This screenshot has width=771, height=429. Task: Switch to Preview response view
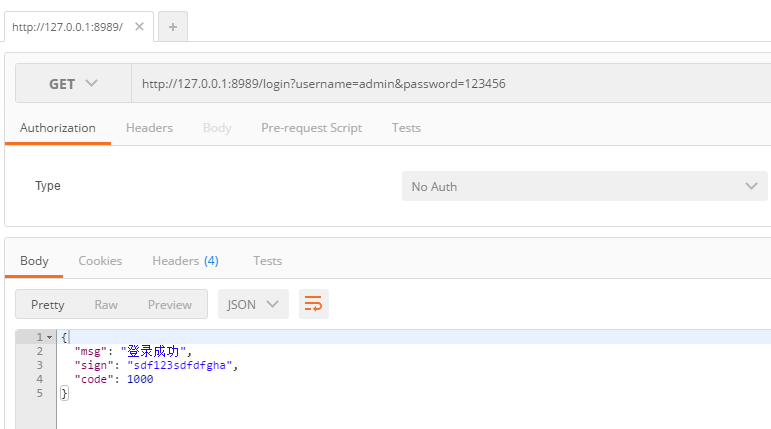170,305
